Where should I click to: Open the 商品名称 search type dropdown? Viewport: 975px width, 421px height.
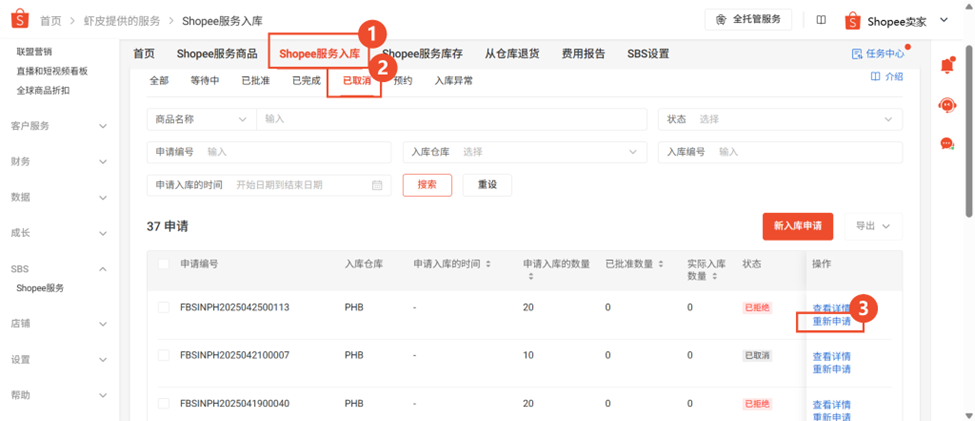(201, 119)
